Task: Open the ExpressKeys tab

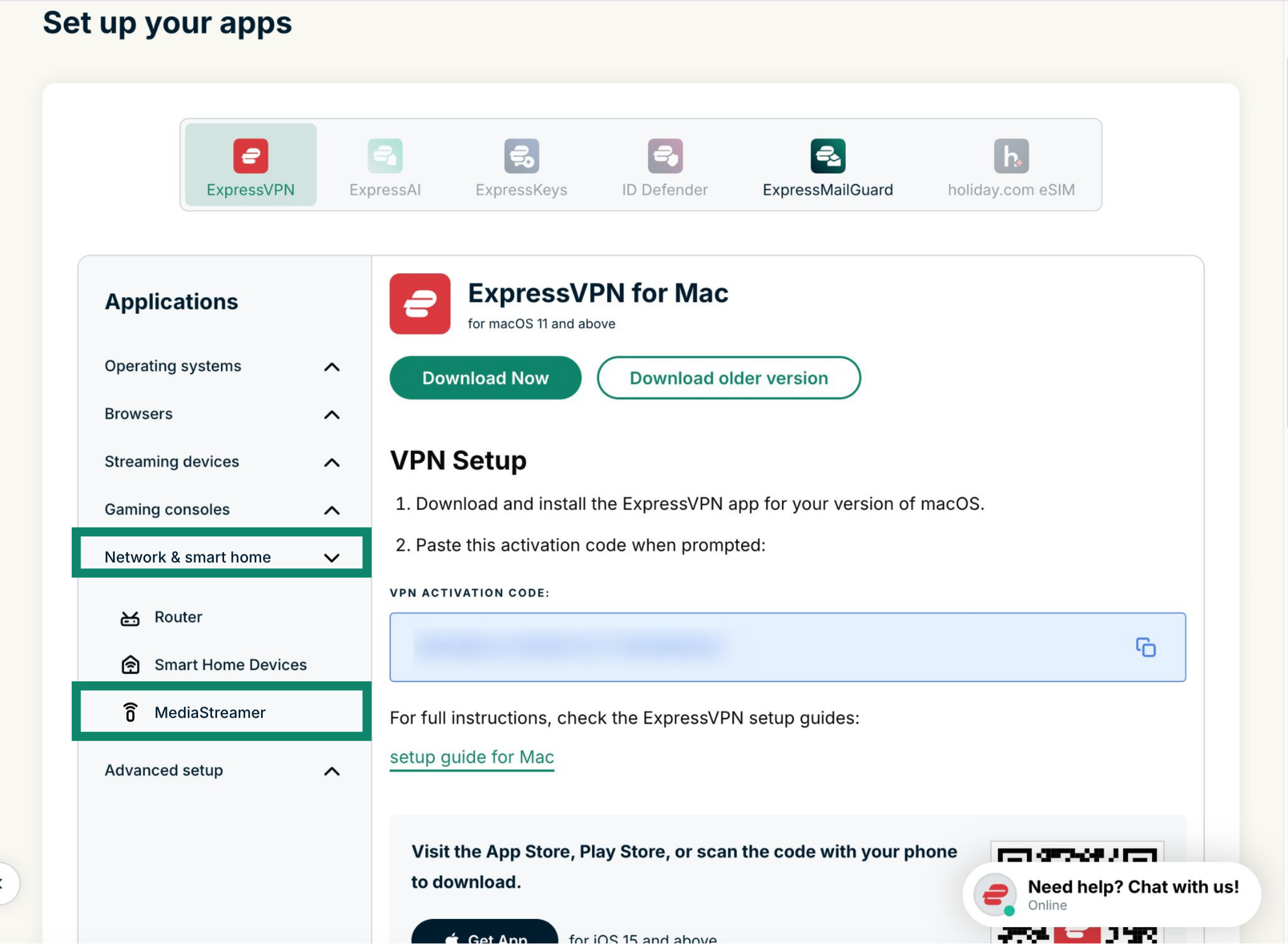Action: tap(521, 167)
